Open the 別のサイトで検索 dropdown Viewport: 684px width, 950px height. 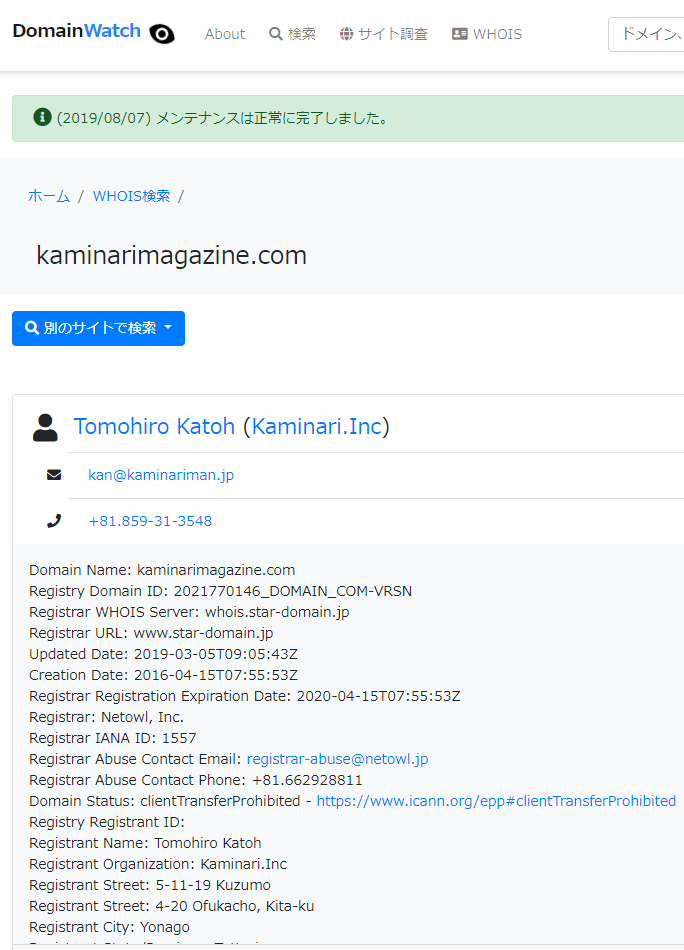coord(98,328)
